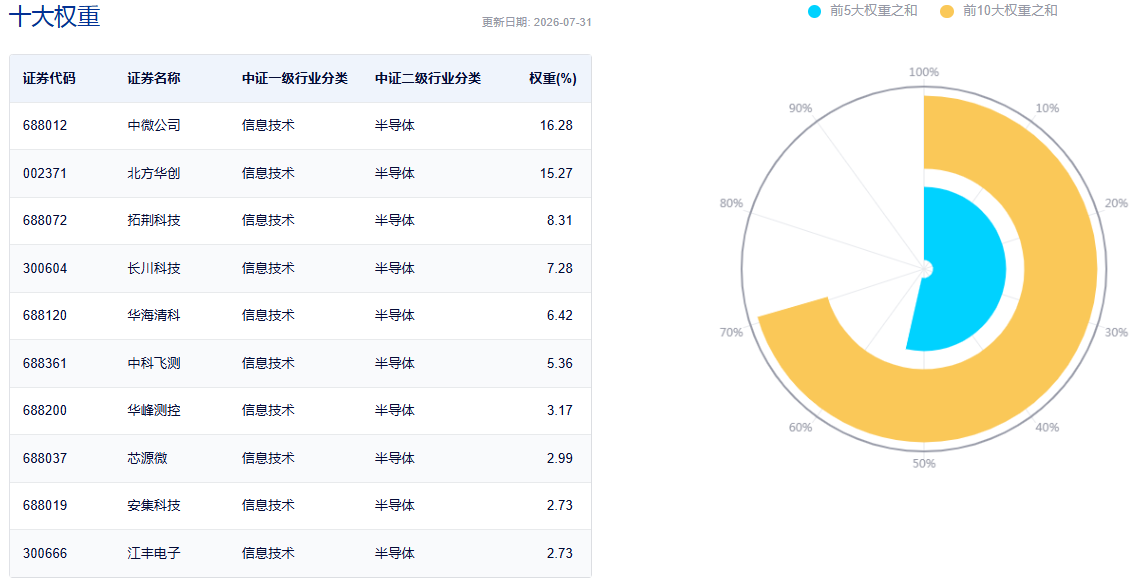Click the 50% chart axis label
Viewport: 1140px width, 581px height.
pos(924,463)
